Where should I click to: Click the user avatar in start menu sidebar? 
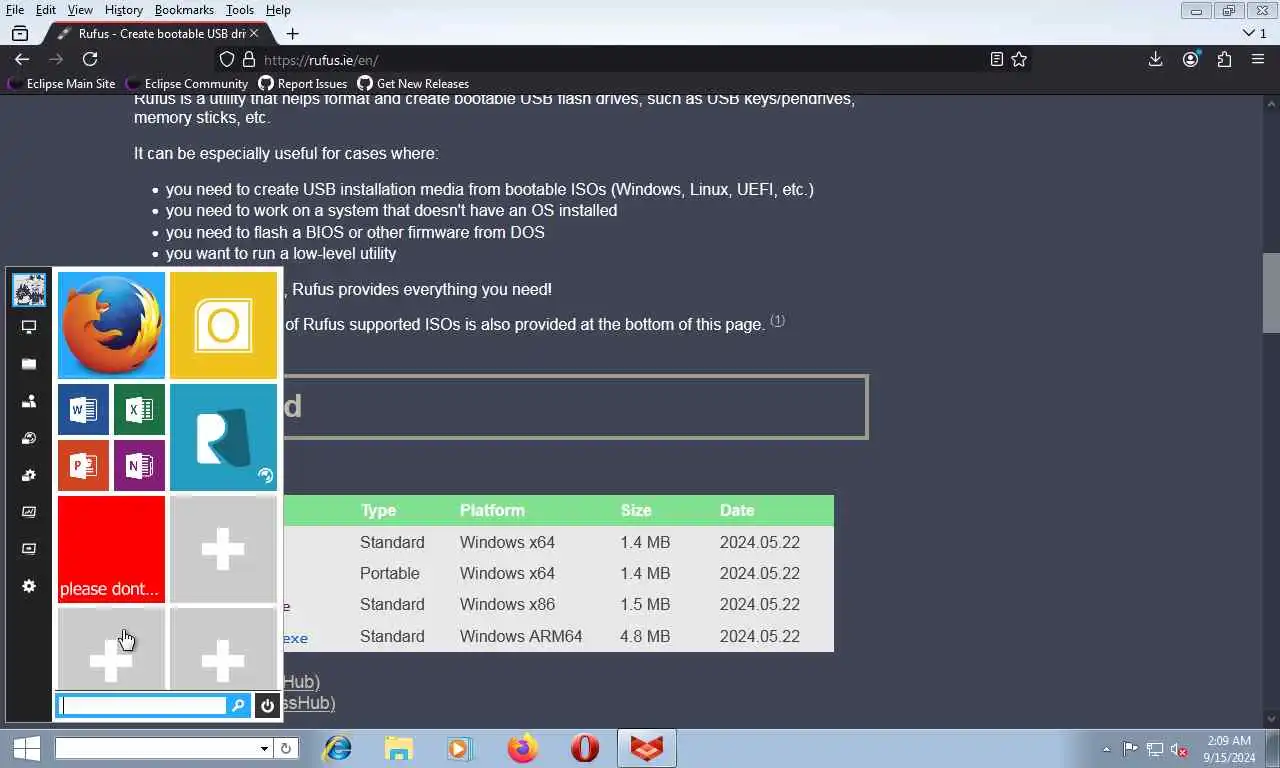pos(29,290)
